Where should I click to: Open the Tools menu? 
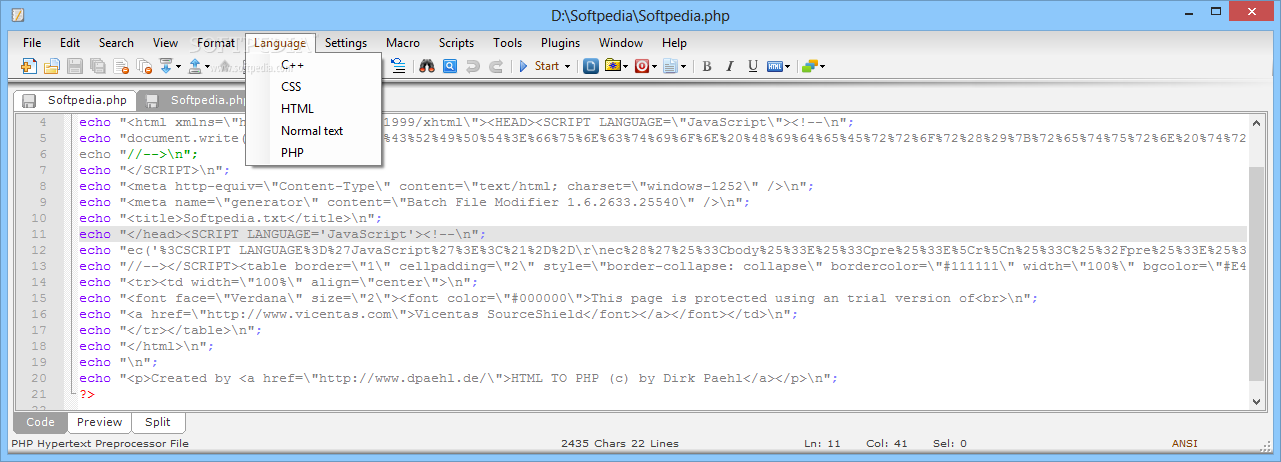point(508,43)
